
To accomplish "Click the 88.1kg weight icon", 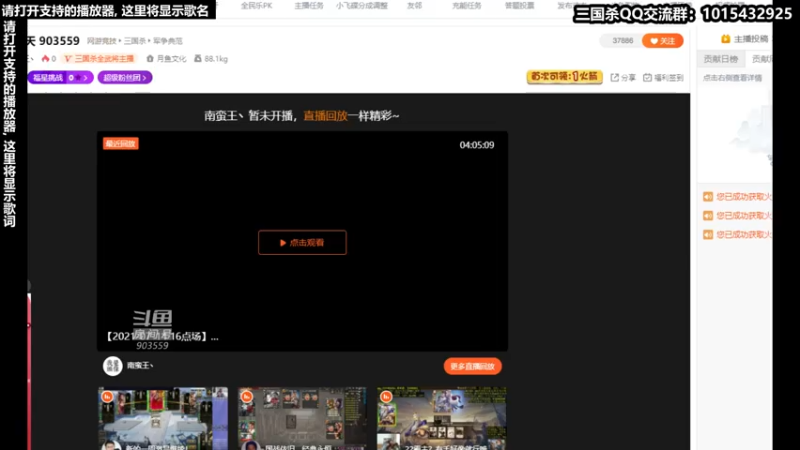I will (198, 59).
